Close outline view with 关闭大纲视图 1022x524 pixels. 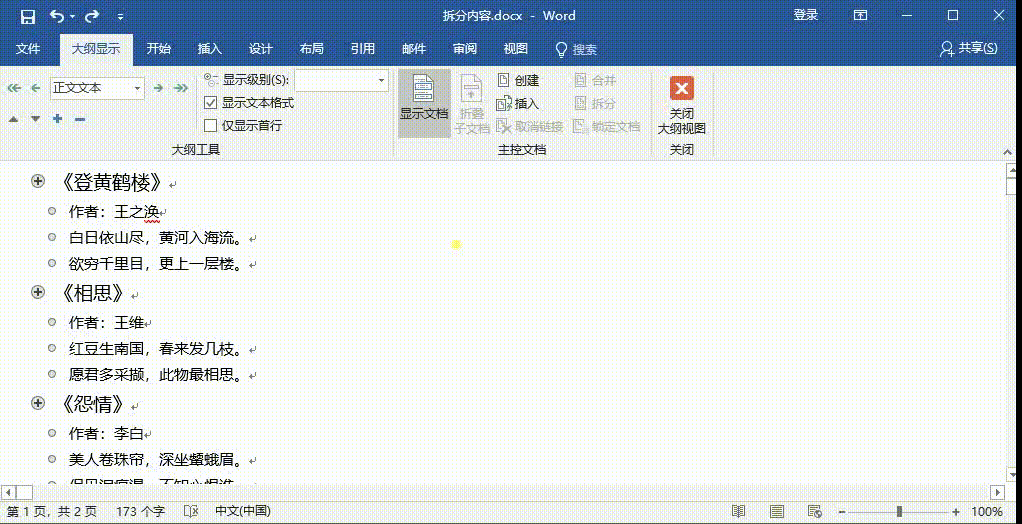click(x=682, y=106)
